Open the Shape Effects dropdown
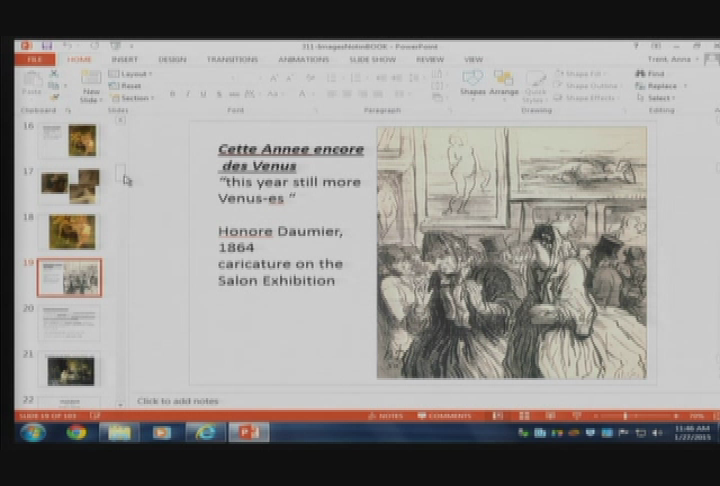This screenshot has height=486, width=720. [x=586, y=97]
